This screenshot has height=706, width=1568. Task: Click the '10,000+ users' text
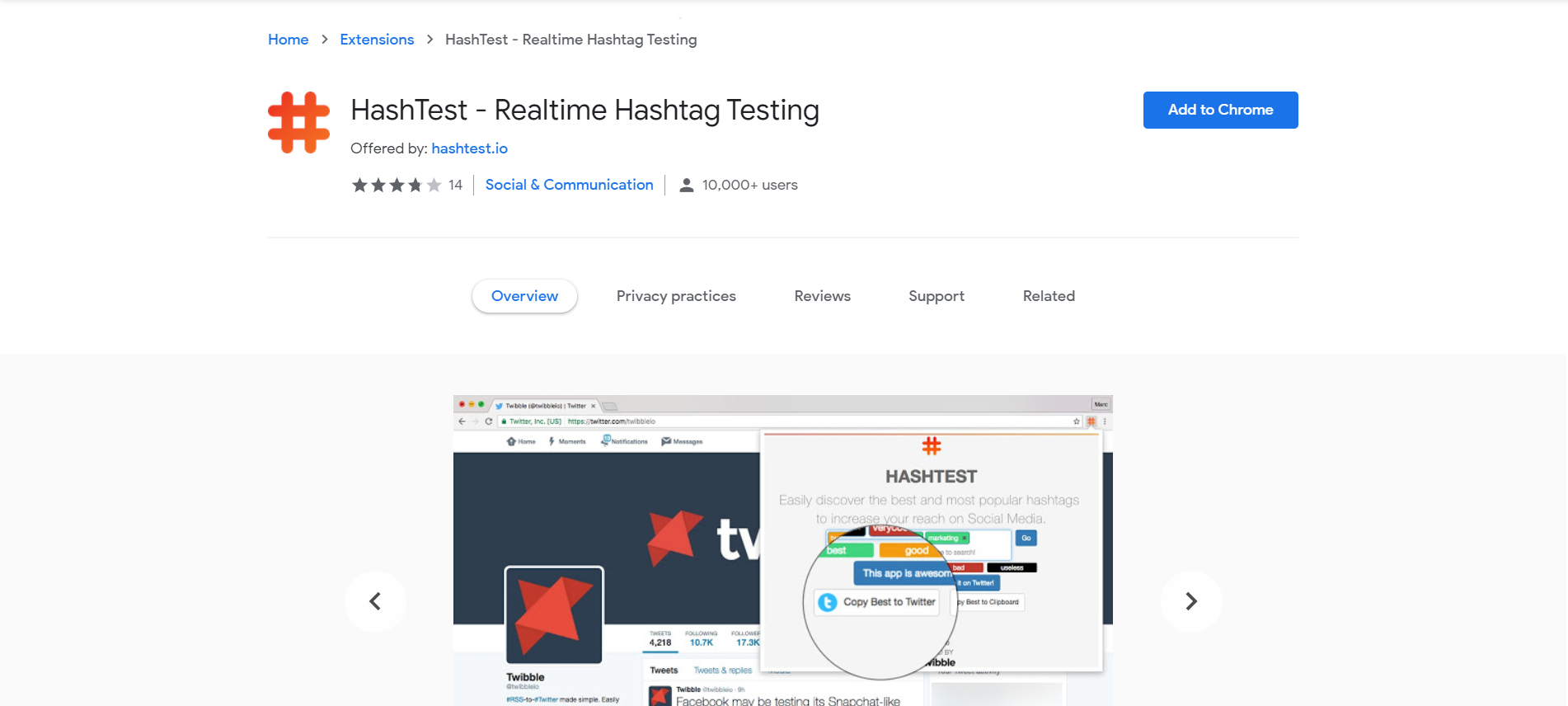coord(750,185)
